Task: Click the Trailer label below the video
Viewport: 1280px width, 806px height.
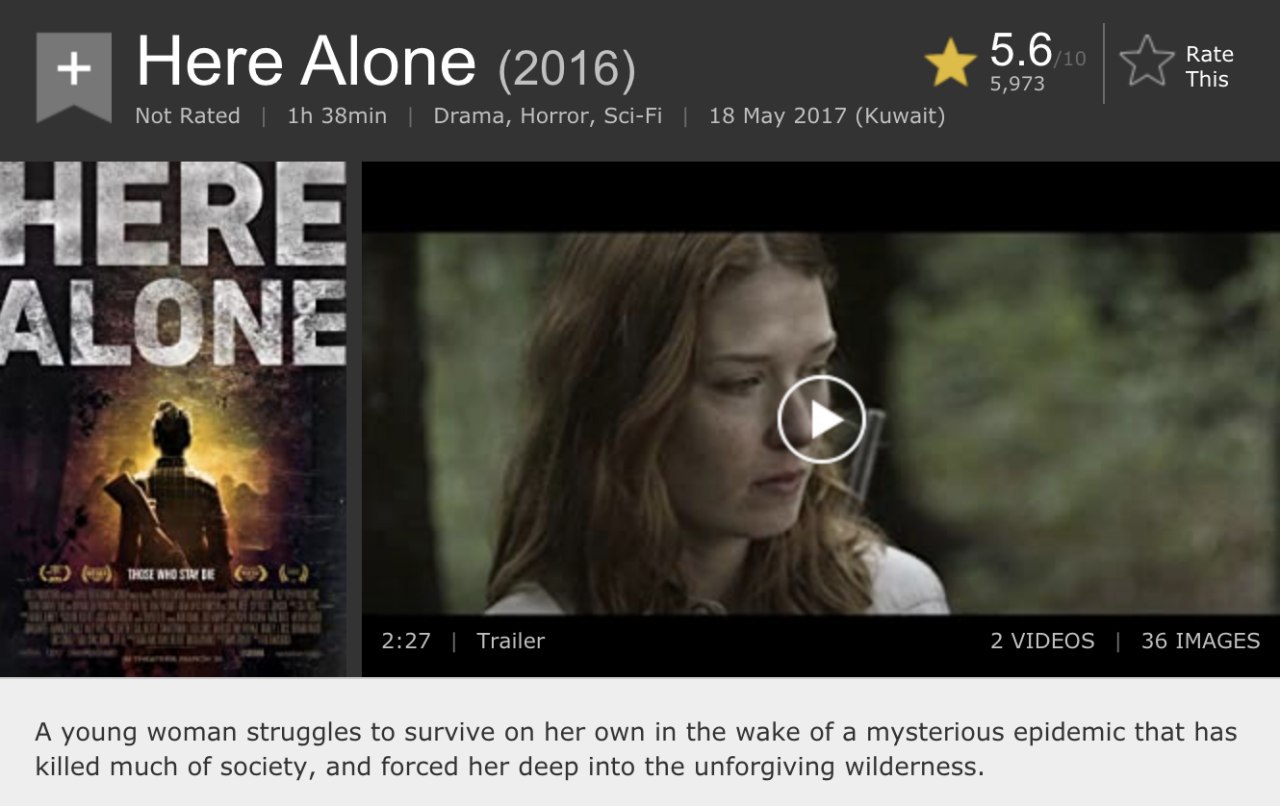Action: coord(511,641)
